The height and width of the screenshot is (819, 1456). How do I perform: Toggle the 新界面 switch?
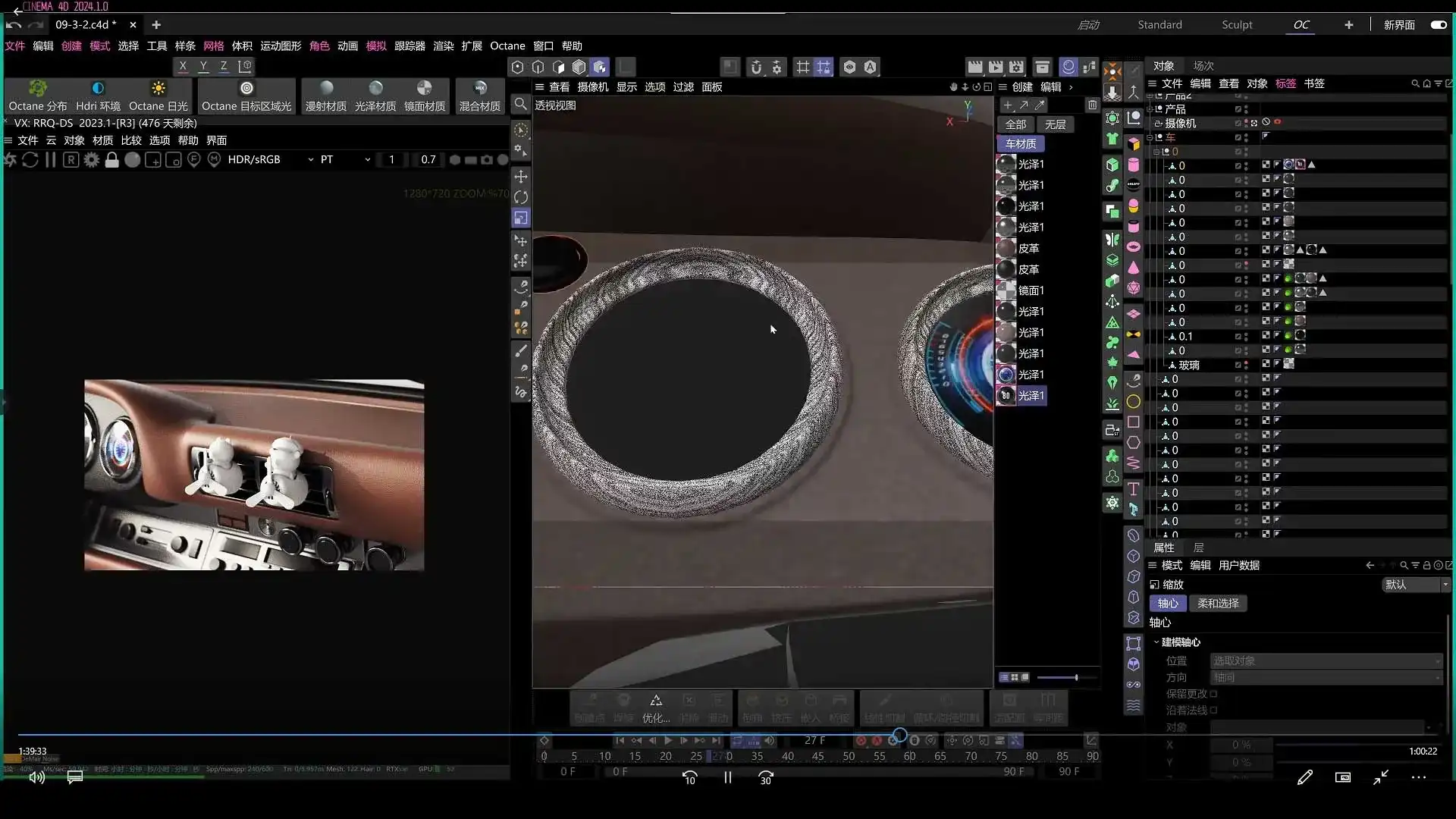(x=1439, y=25)
